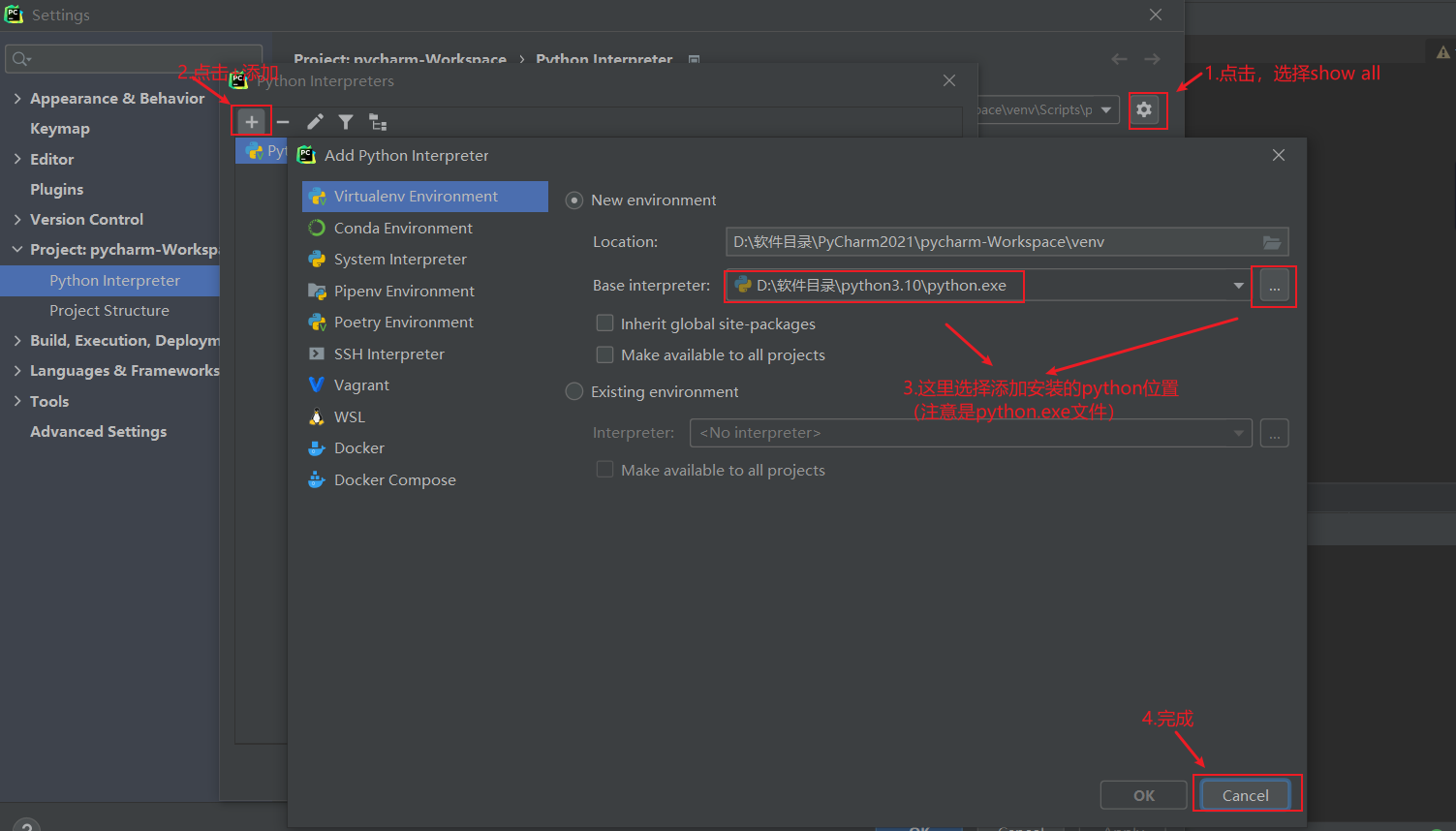
Task: Select the Existing environment radio button
Action: (574, 391)
